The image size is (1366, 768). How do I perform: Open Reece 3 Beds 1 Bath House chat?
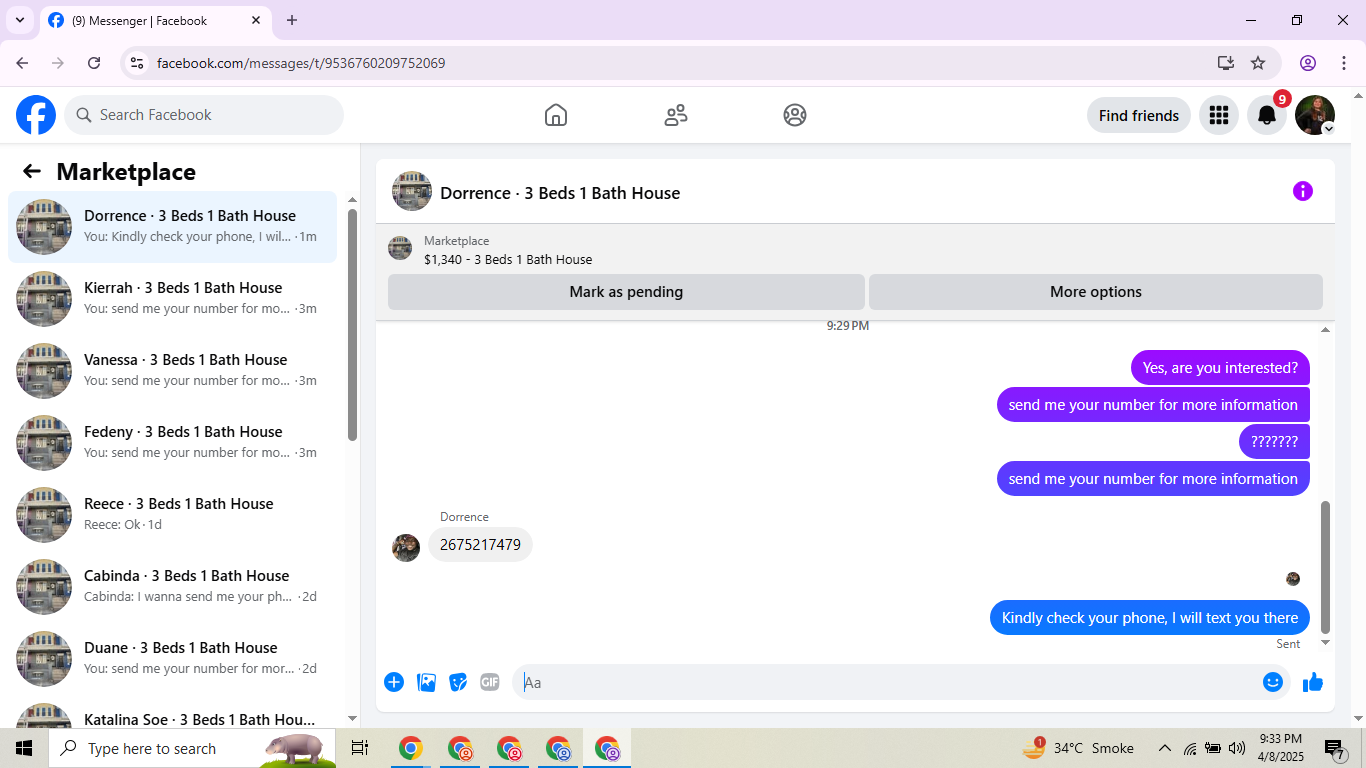(x=172, y=515)
